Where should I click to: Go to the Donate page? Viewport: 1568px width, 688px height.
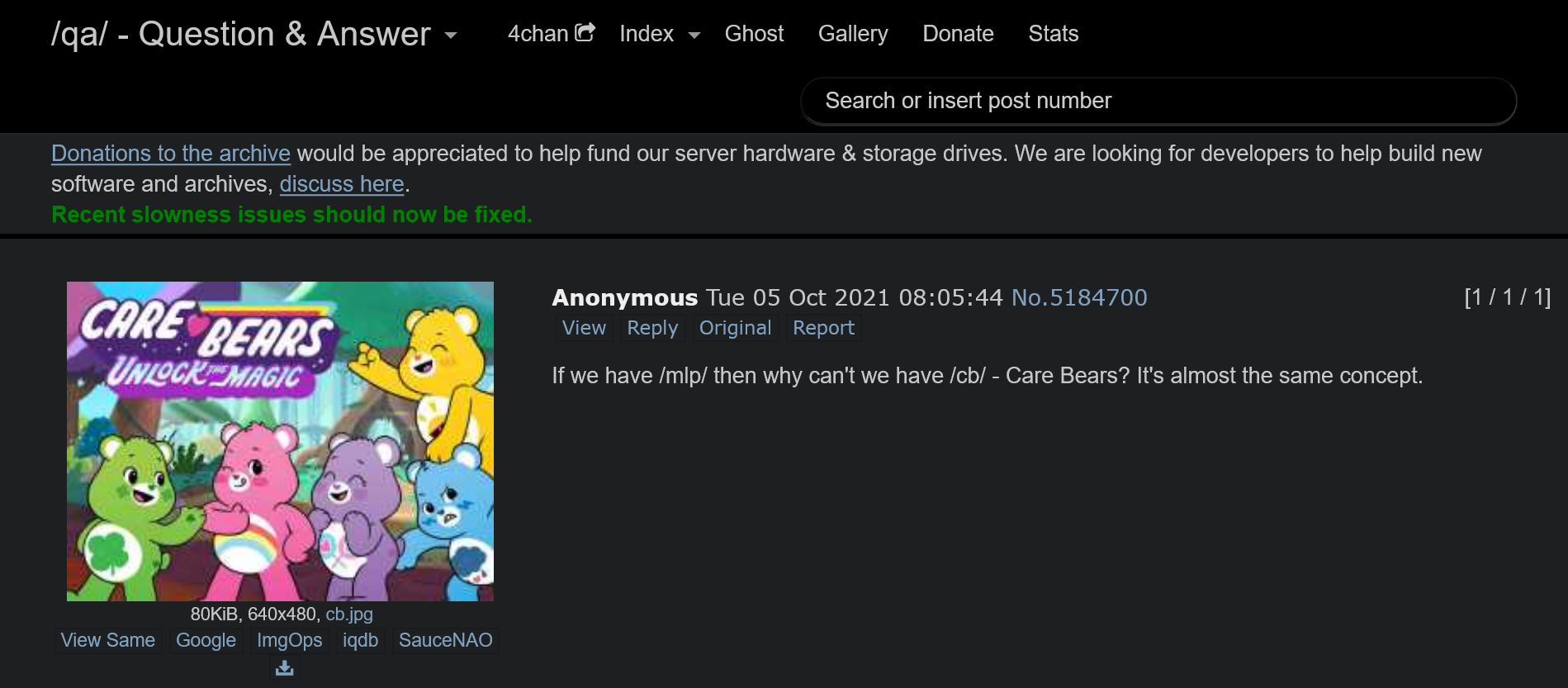pos(957,34)
